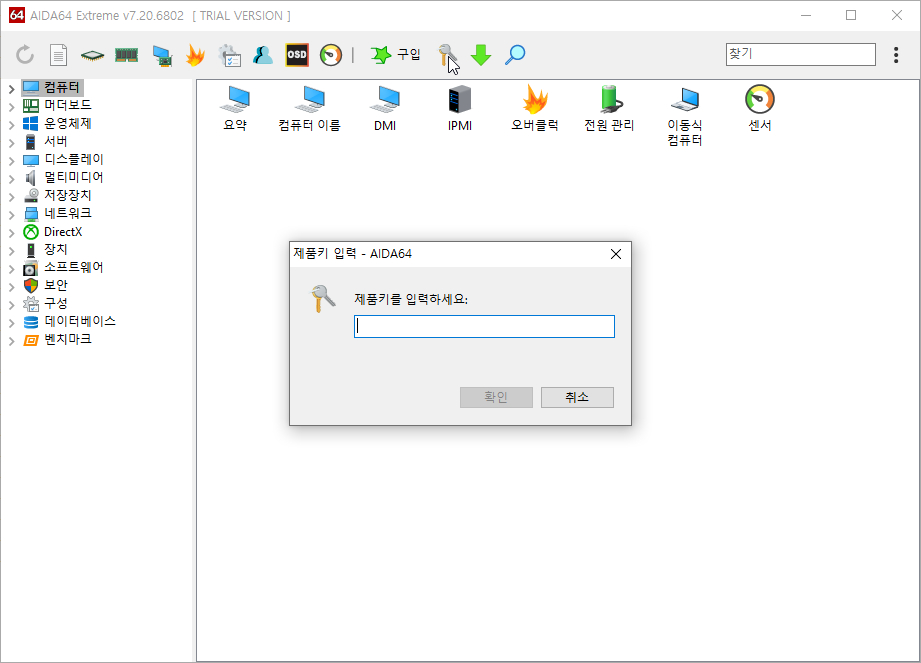
Task: Open the Report document icon
Action: tap(58, 55)
